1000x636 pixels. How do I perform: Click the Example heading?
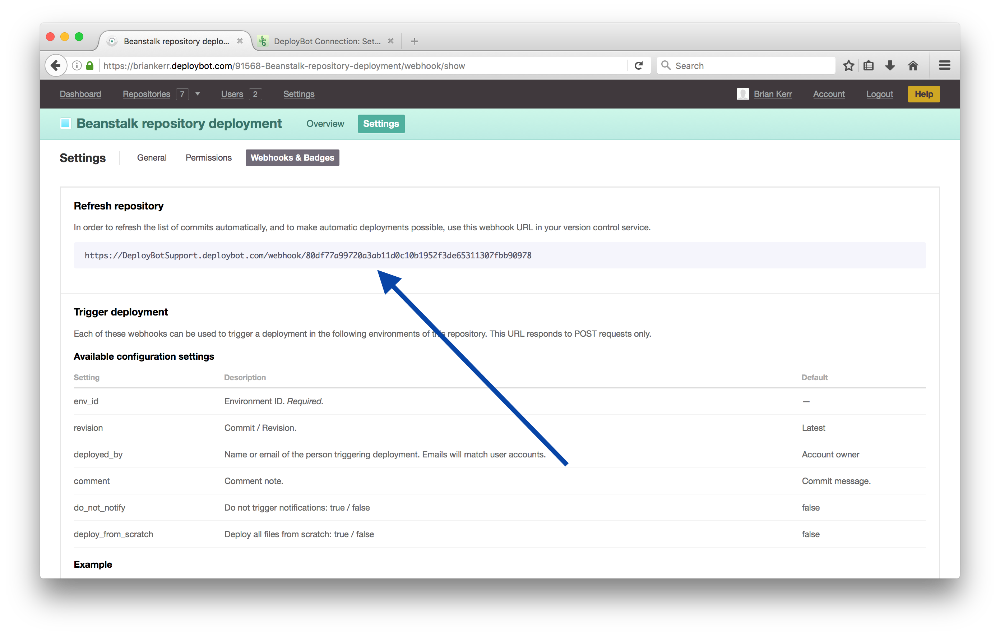(92, 565)
